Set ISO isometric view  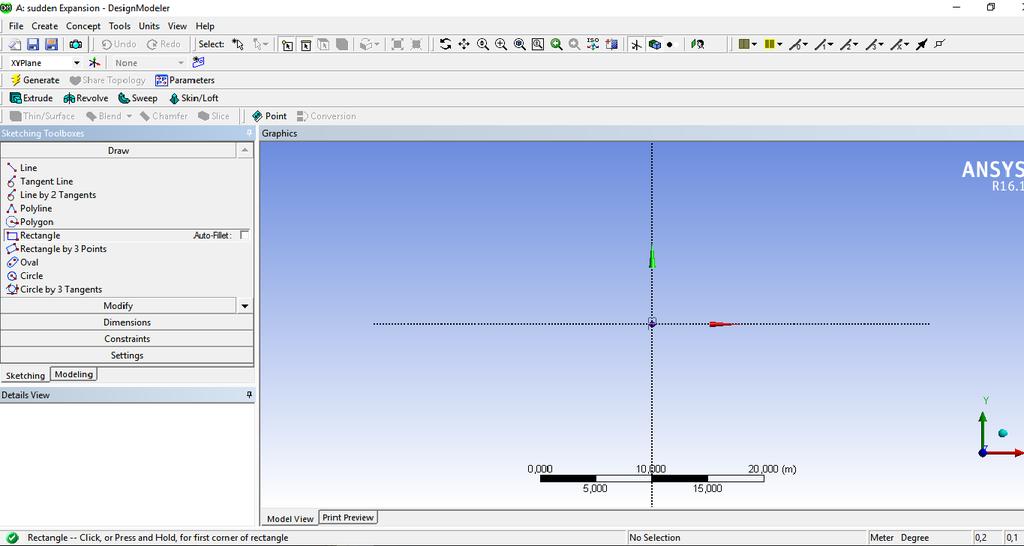point(593,44)
